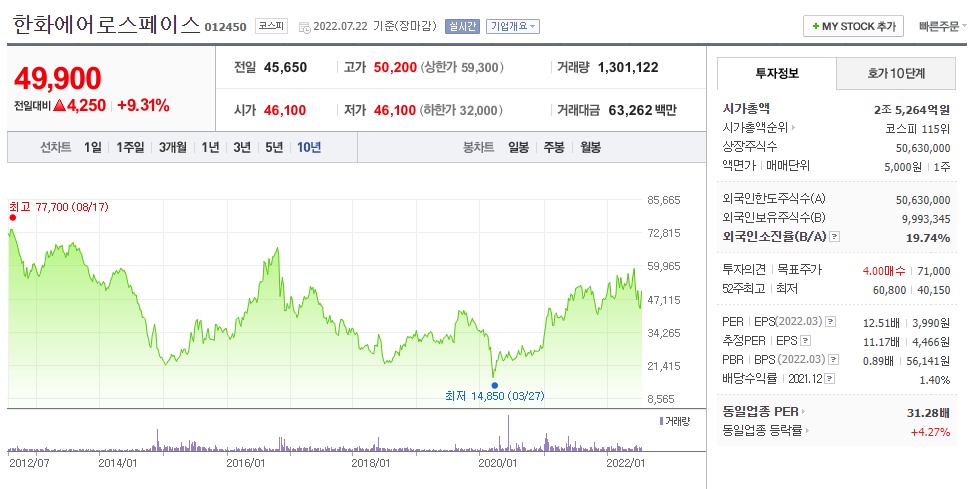970x489 pixels.
Task: Click the target price 71,000
Action: (935, 271)
